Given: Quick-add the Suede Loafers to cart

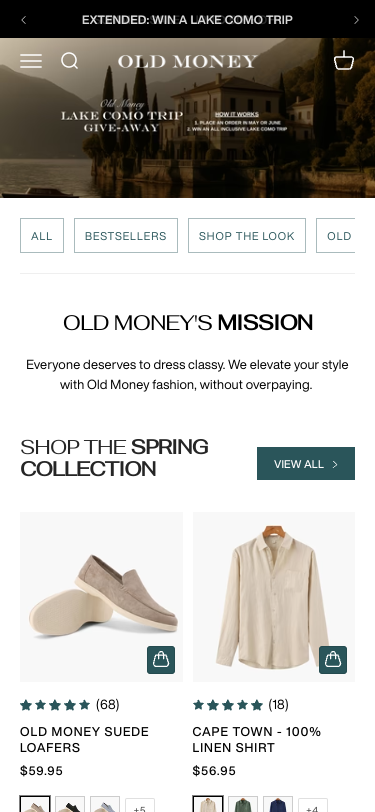Looking at the screenshot, I should [x=161, y=660].
